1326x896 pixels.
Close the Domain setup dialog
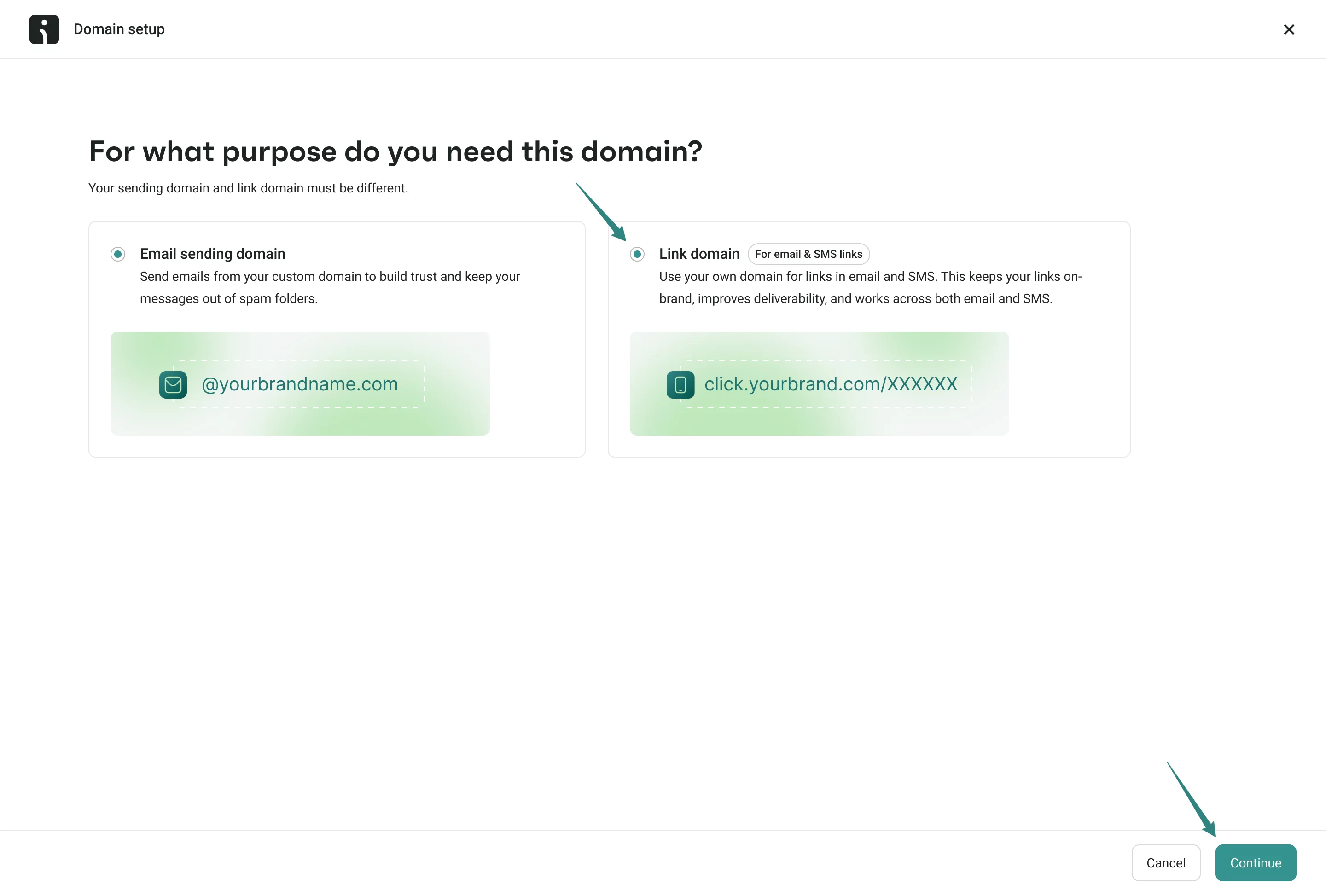click(1288, 29)
